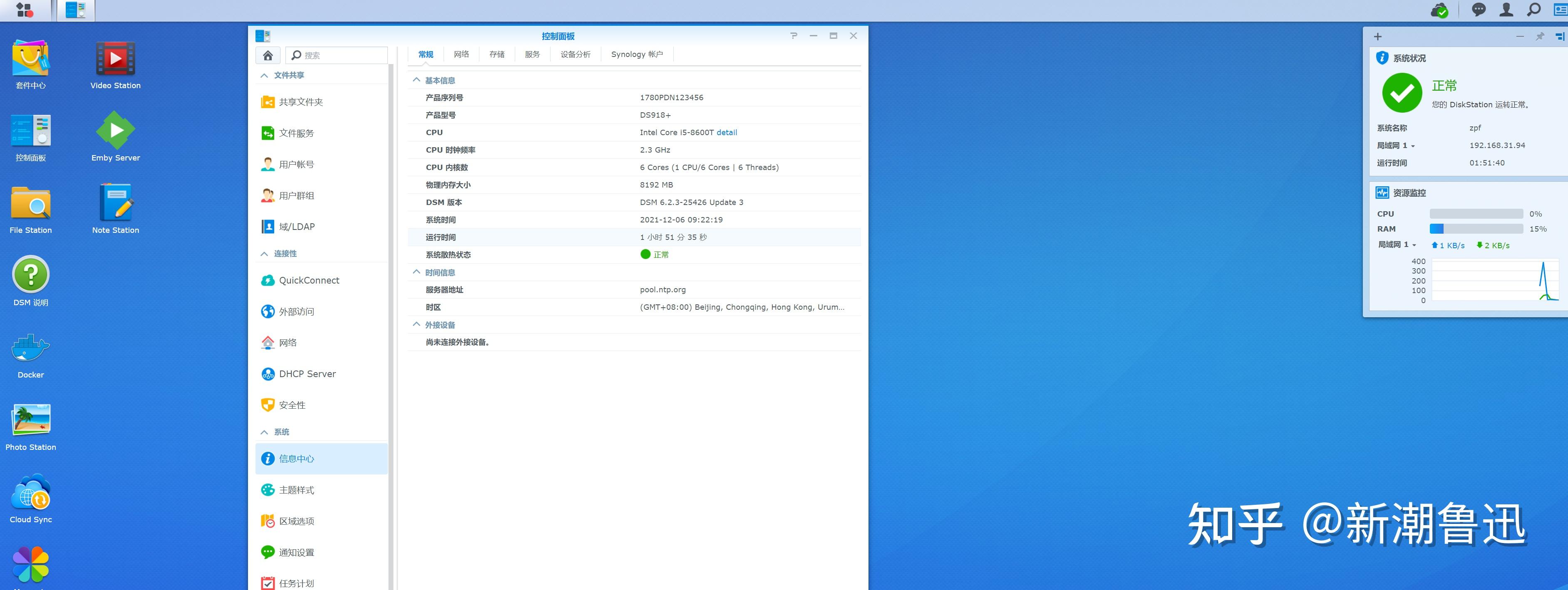This screenshot has width=1568, height=590.
Task: Switch to the 网络 tab
Action: pyautogui.click(x=461, y=55)
